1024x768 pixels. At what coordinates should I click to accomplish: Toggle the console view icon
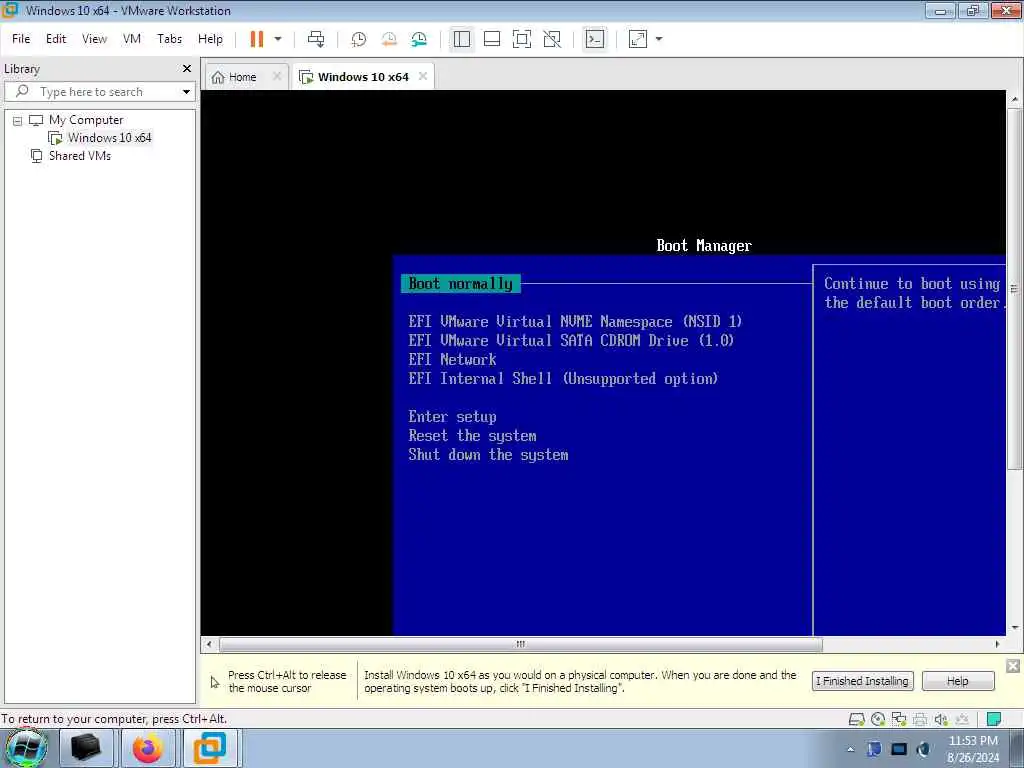click(594, 39)
